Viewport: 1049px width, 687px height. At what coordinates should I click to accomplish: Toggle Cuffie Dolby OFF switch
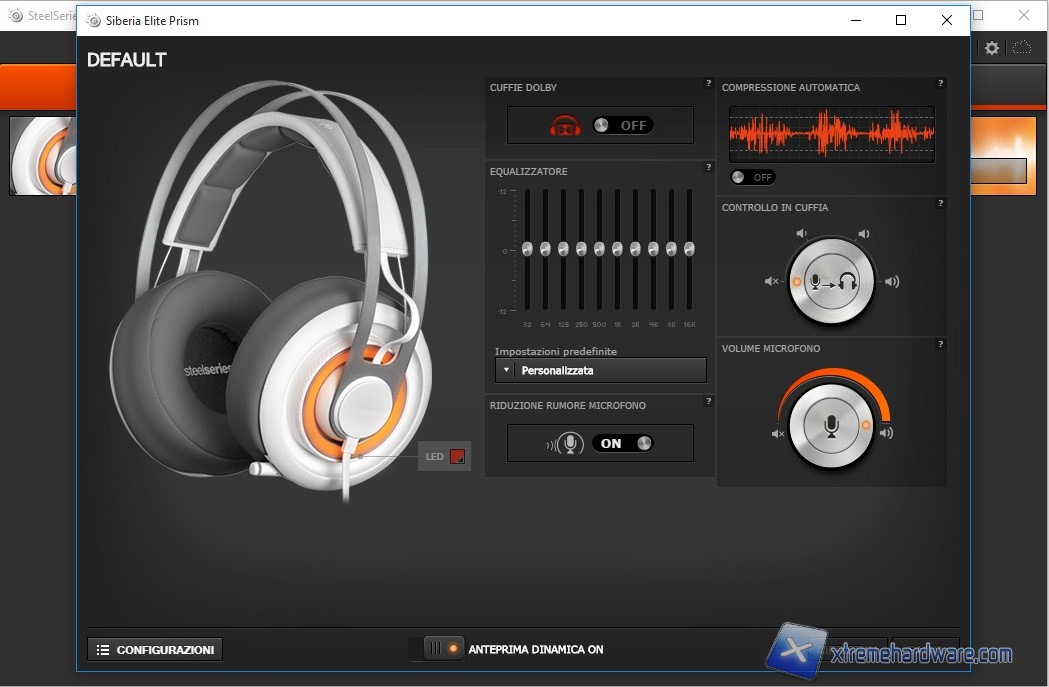point(622,125)
